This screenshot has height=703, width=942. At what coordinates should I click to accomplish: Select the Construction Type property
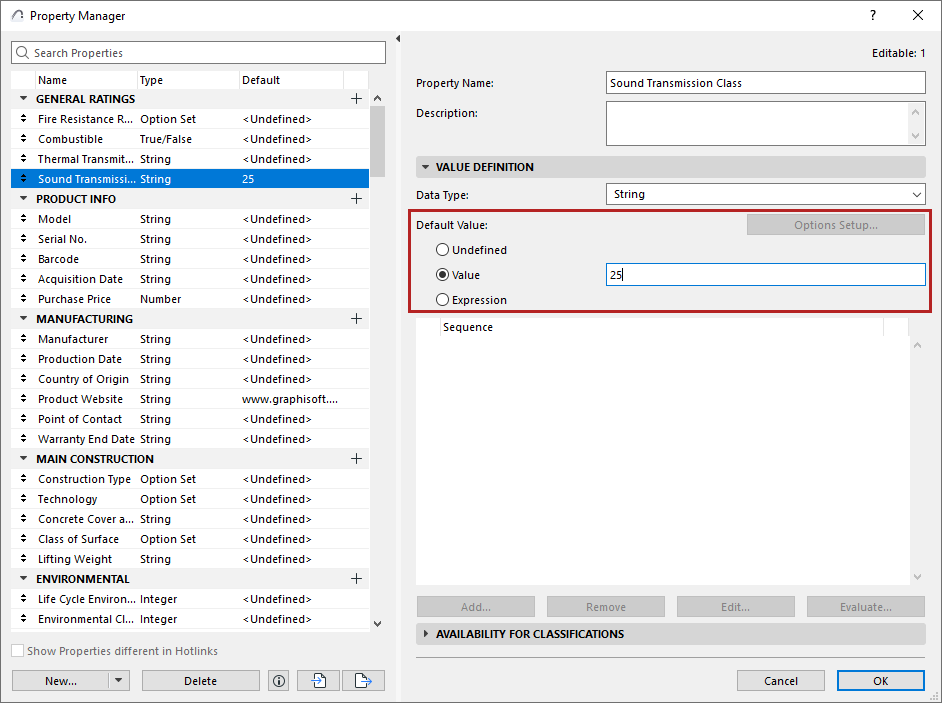190,479
